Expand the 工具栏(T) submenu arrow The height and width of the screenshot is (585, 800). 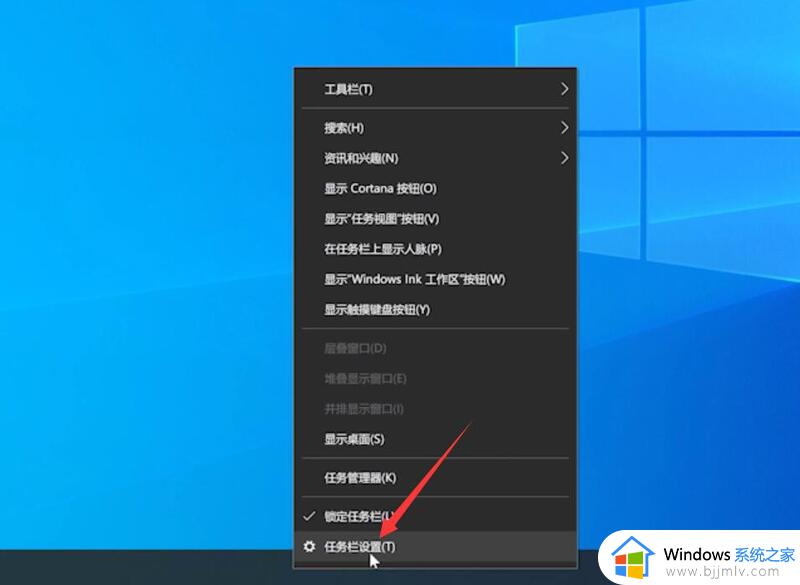point(564,89)
